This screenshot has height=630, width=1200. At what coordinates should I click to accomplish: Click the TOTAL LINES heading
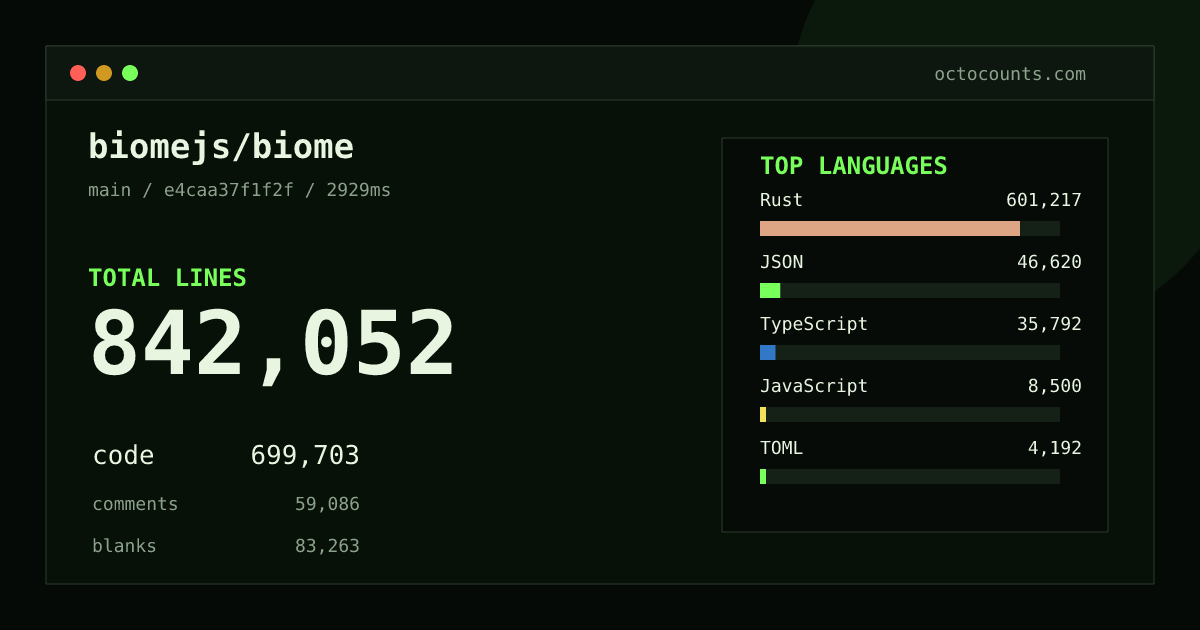click(167, 278)
